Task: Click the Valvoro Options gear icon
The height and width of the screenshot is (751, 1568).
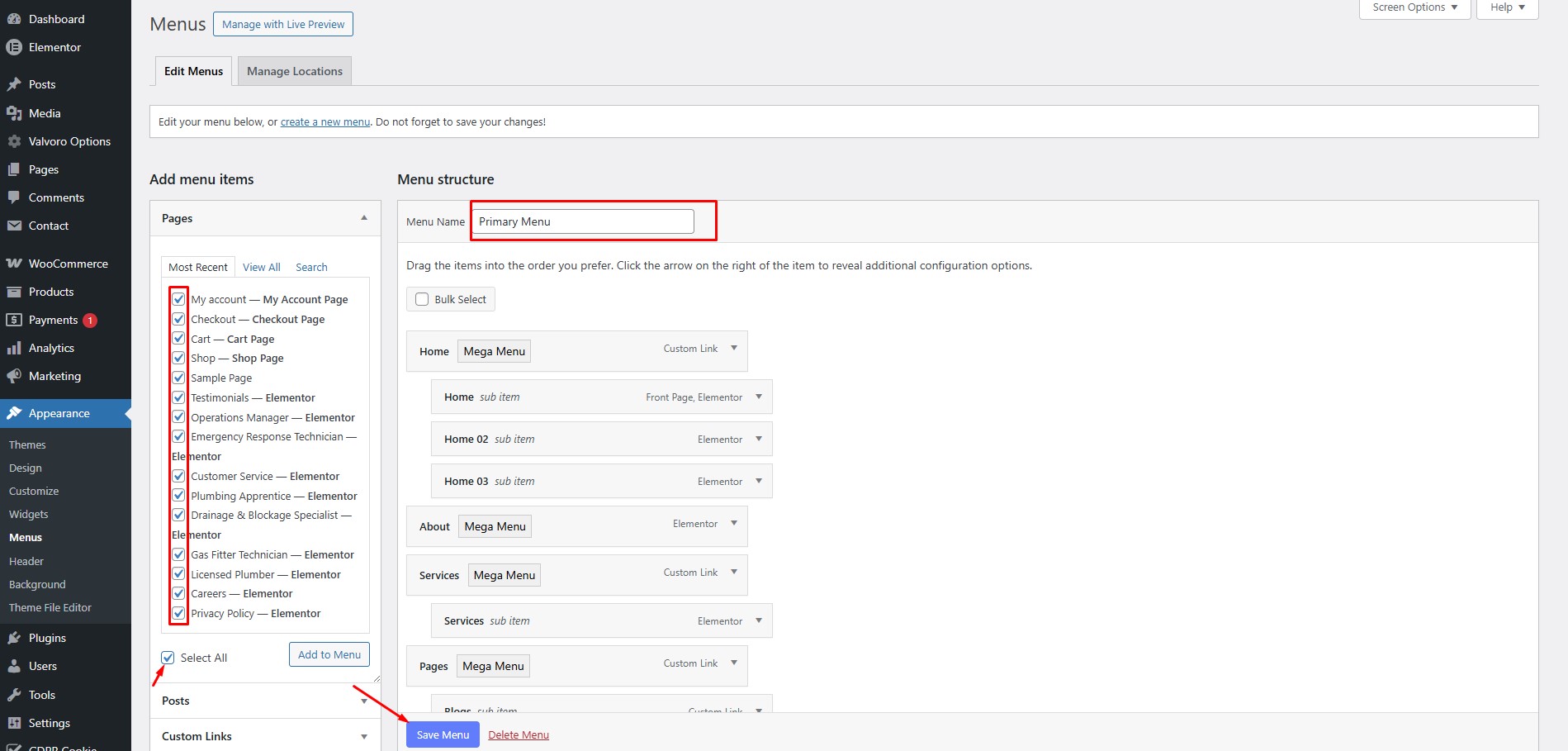Action: (14, 141)
